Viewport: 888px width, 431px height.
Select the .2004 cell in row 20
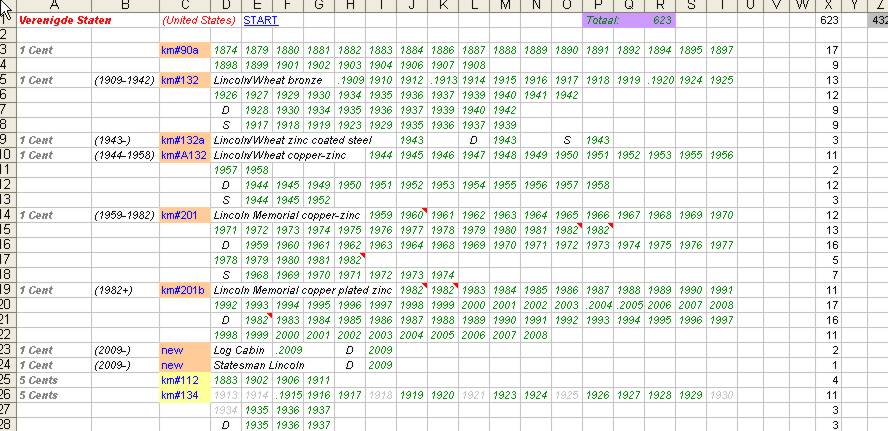(x=597, y=305)
